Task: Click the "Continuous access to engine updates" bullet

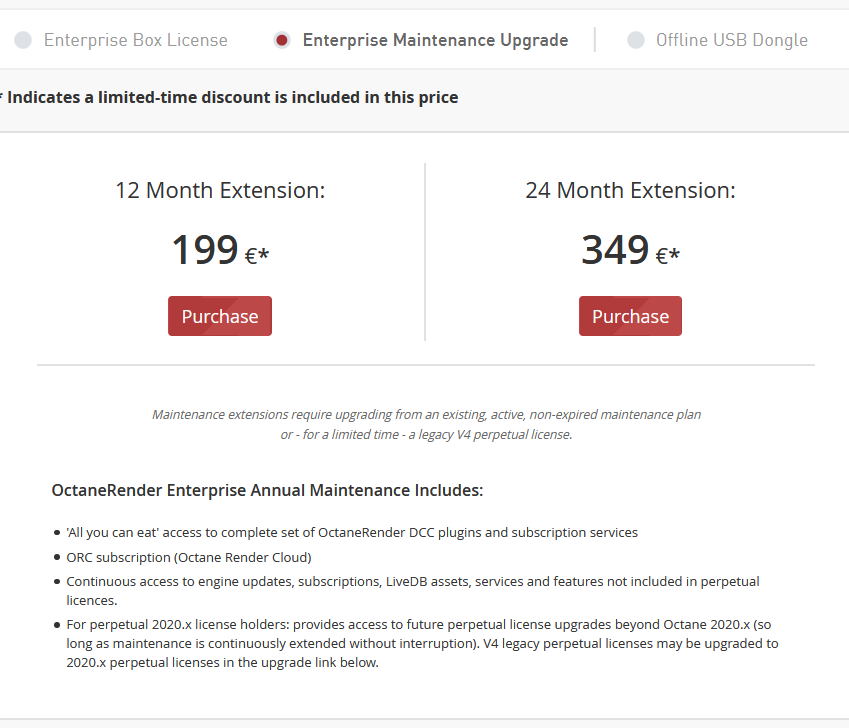Action: pyautogui.click(x=412, y=590)
